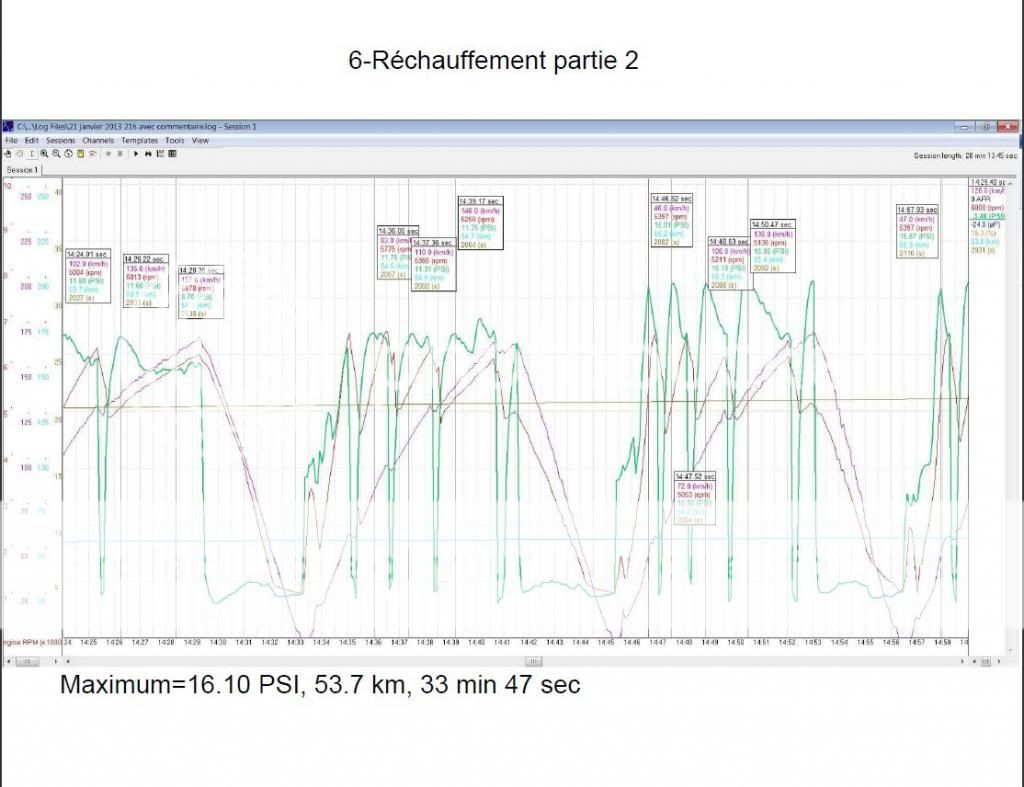Click the graph view toolbar icon
The image size is (1024, 787).
point(161,154)
